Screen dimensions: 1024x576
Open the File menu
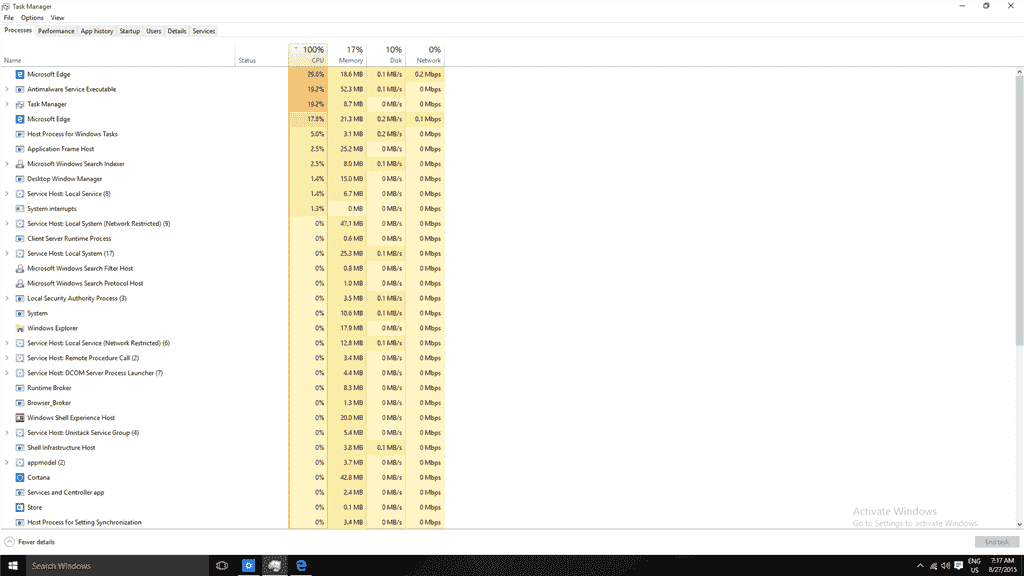[8, 18]
